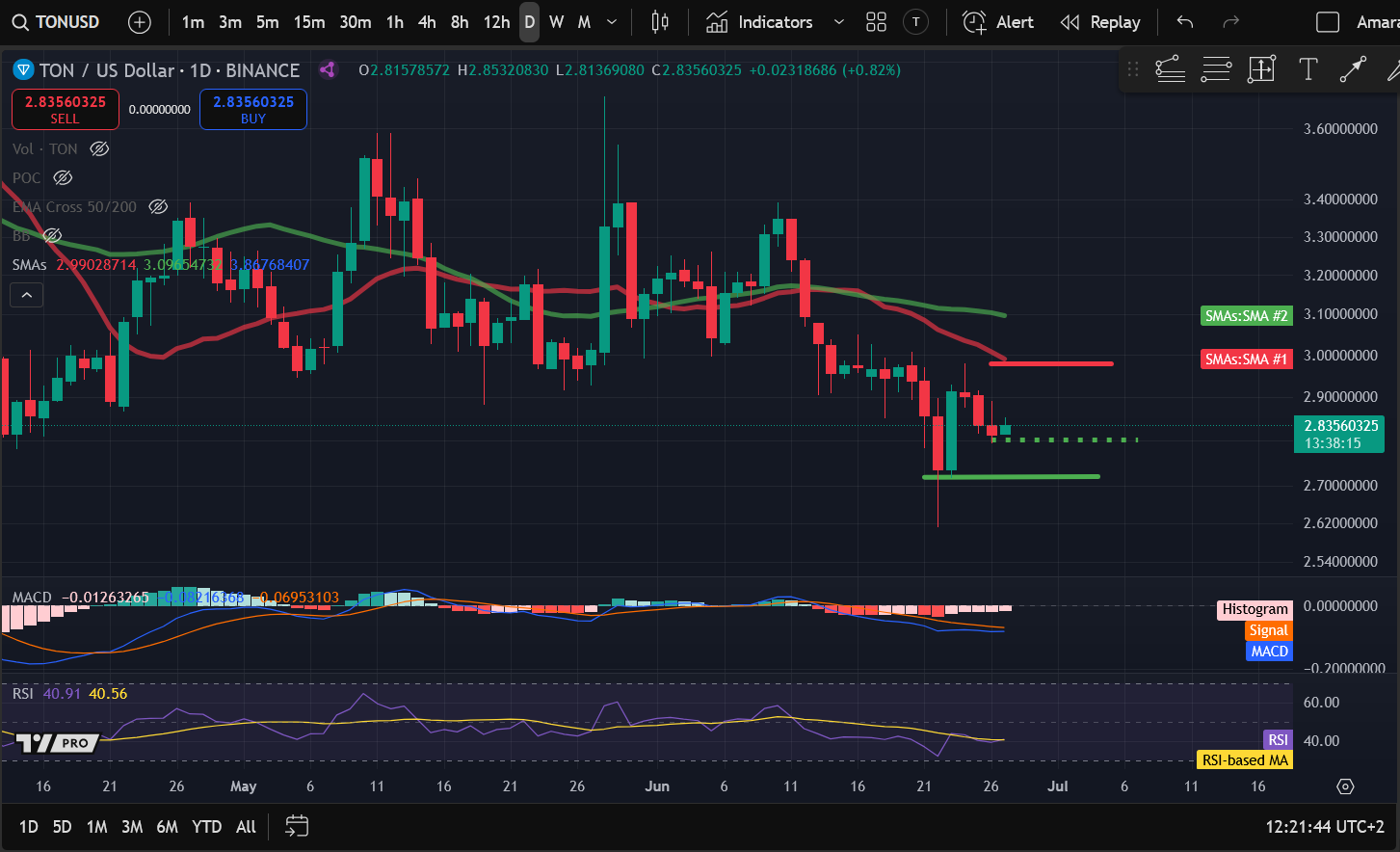Click the blue MACD scale label
Image resolution: width=1400 pixels, height=852 pixels.
coord(1269,652)
